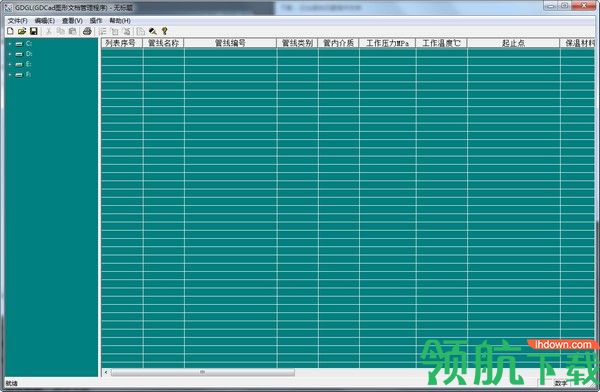
Task: Select the C: label in tree
Action: point(29,44)
